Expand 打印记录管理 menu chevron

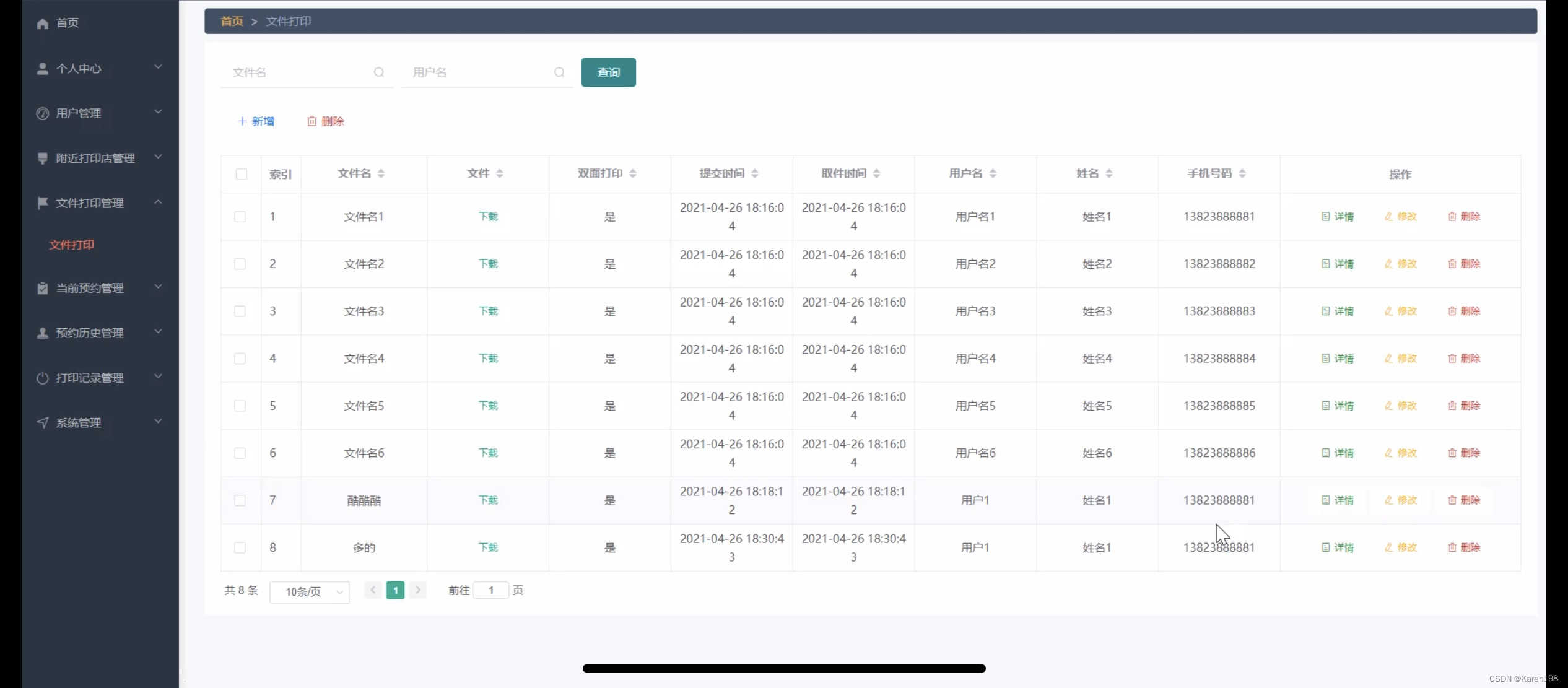click(158, 377)
